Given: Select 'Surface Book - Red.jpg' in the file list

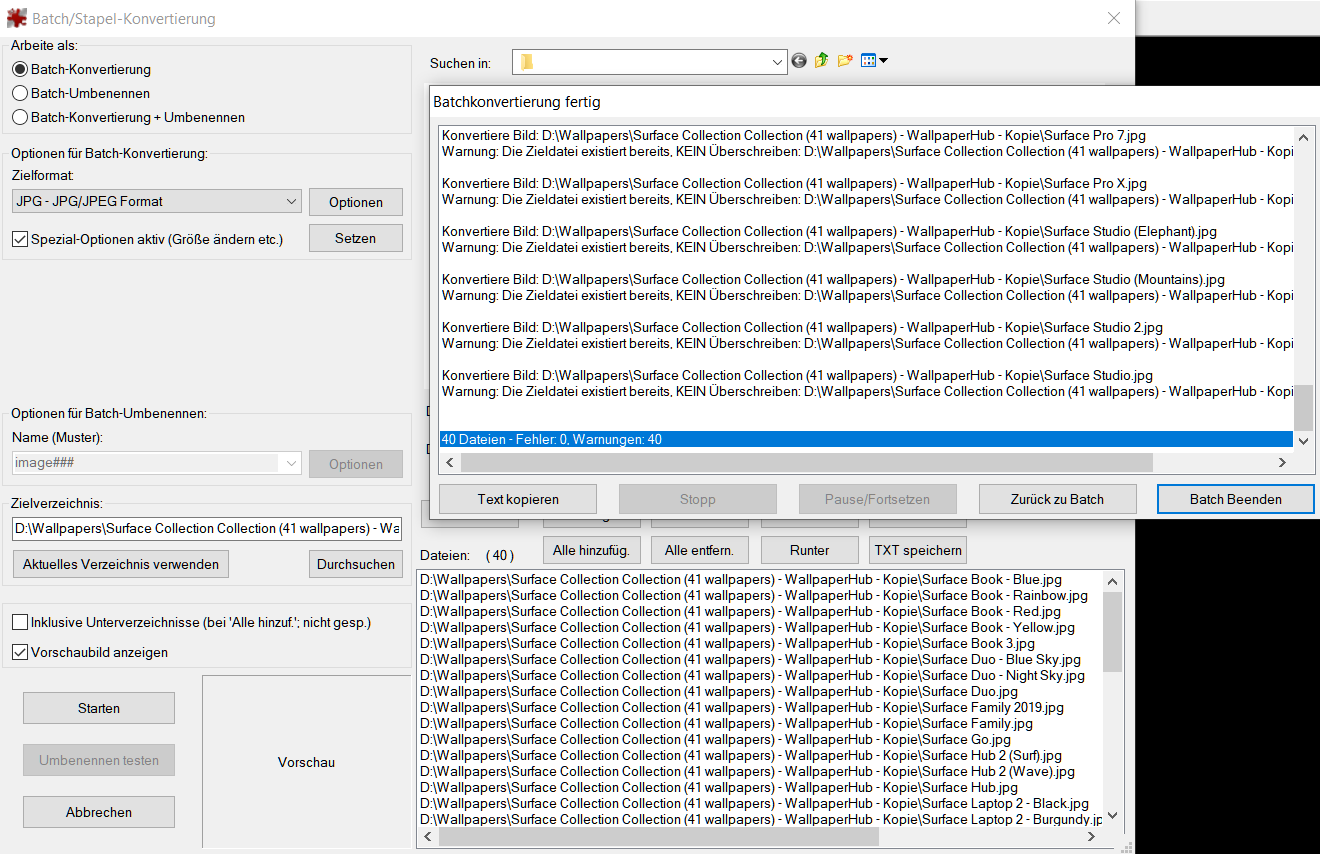Looking at the screenshot, I should point(741,611).
